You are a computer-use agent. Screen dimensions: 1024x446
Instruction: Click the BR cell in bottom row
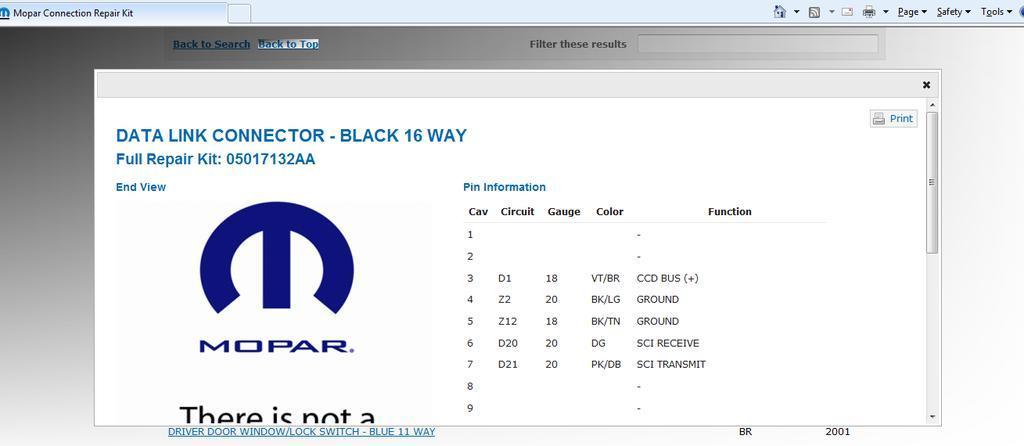coord(745,432)
